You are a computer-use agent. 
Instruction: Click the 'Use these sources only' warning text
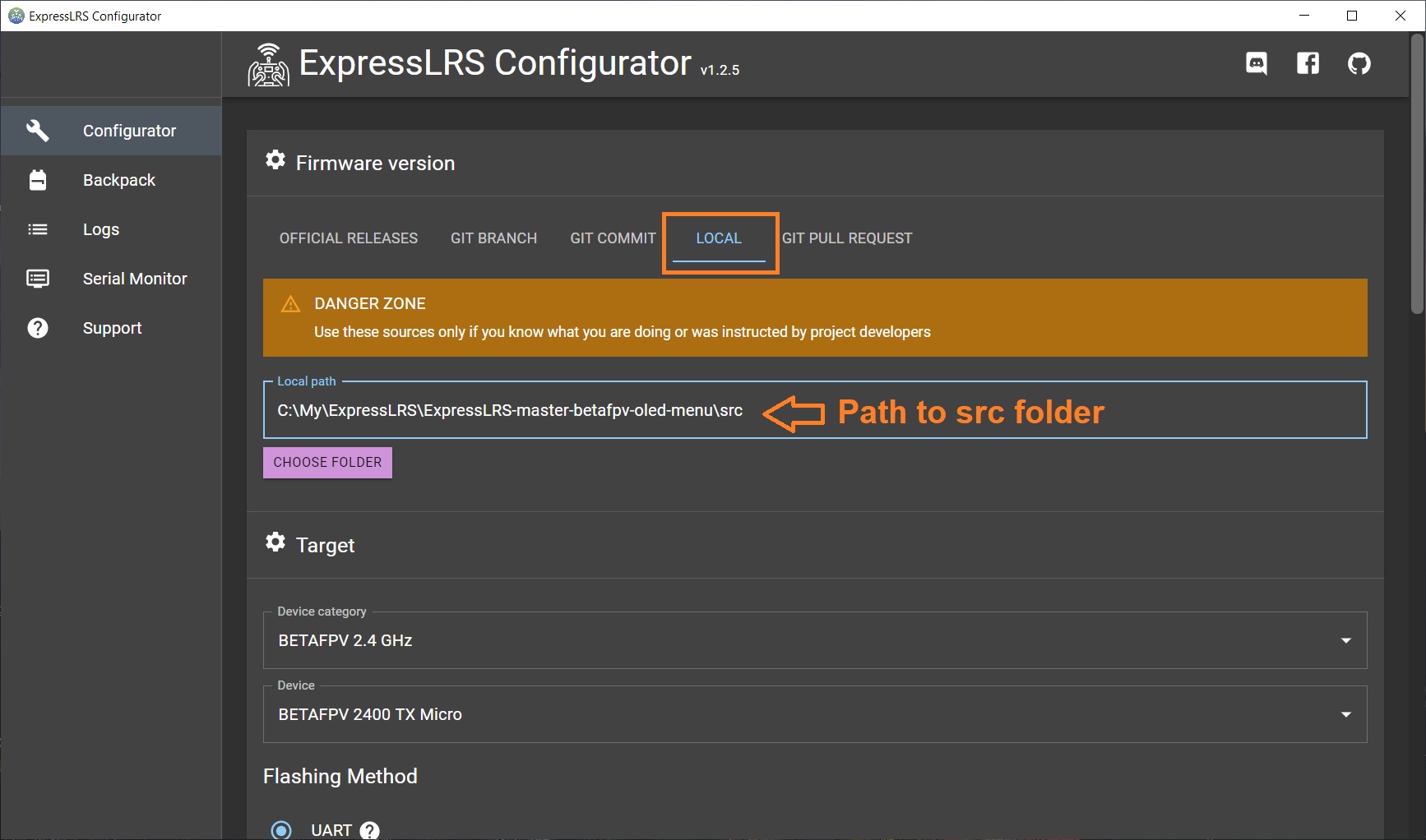click(x=623, y=332)
